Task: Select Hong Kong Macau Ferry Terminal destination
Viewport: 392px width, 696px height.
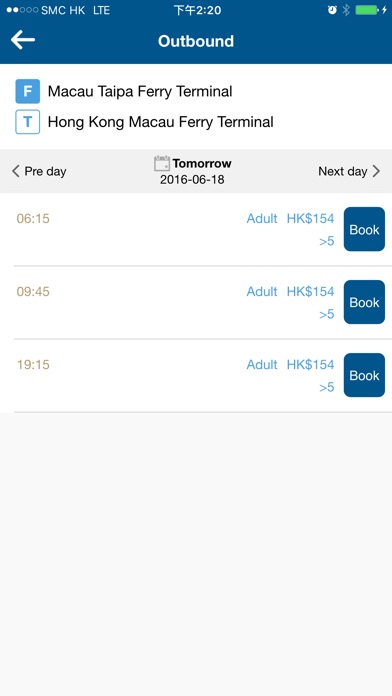Action: [160, 122]
